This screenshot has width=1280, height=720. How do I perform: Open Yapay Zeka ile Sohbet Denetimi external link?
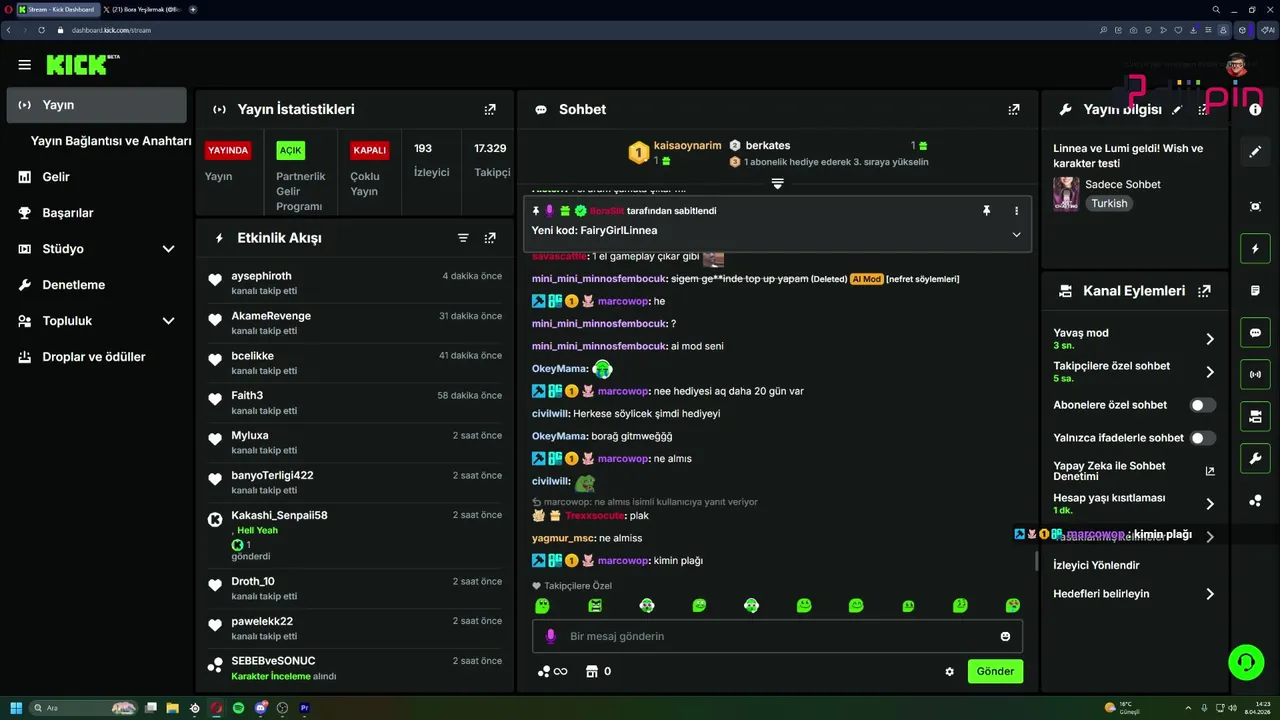click(x=1209, y=471)
